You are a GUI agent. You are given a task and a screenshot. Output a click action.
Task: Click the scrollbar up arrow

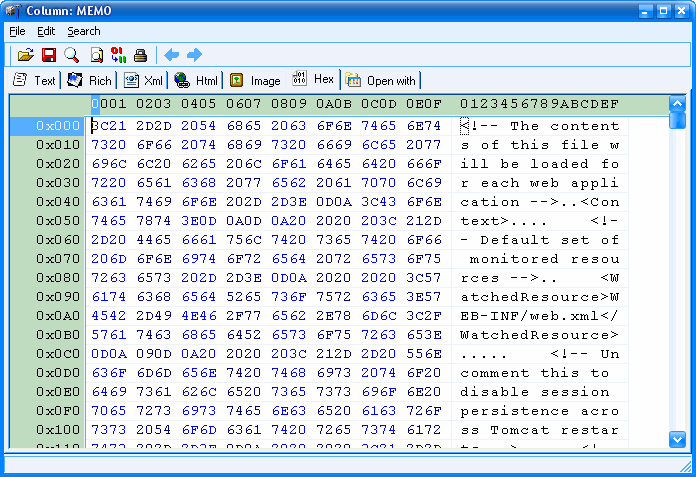[x=677, y=103]
